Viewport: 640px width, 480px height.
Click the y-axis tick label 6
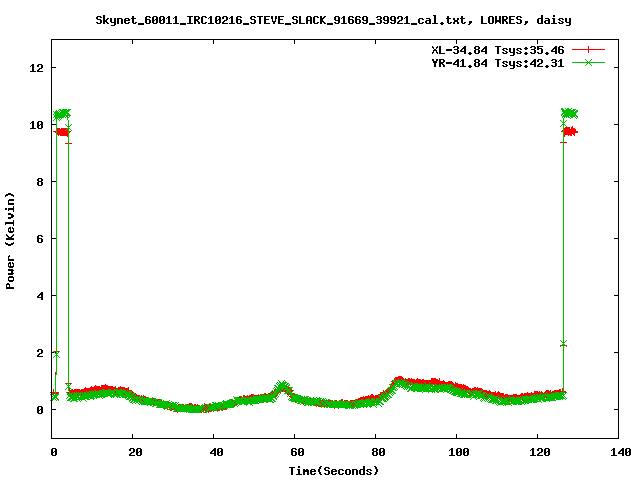coord(40,239)
